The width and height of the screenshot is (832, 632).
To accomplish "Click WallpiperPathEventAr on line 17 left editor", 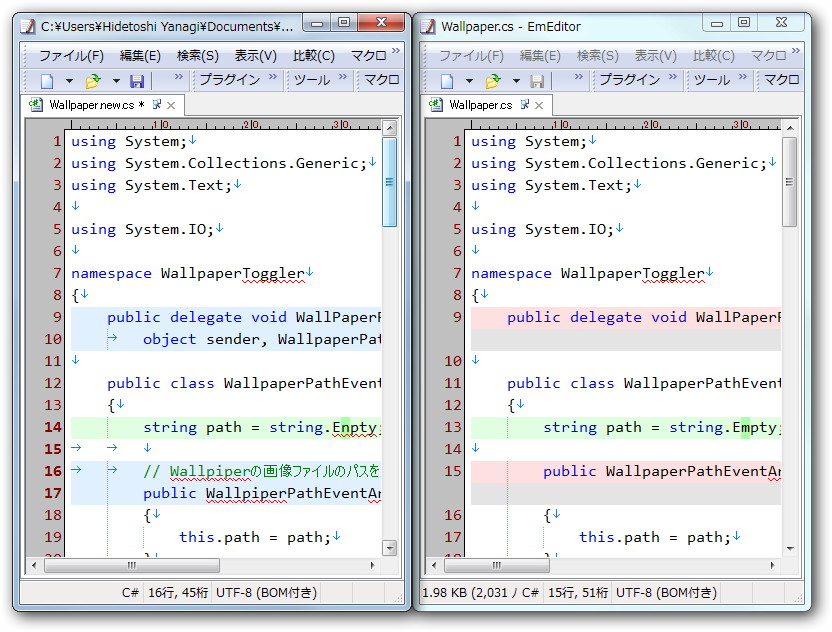I will pos(293,494).
